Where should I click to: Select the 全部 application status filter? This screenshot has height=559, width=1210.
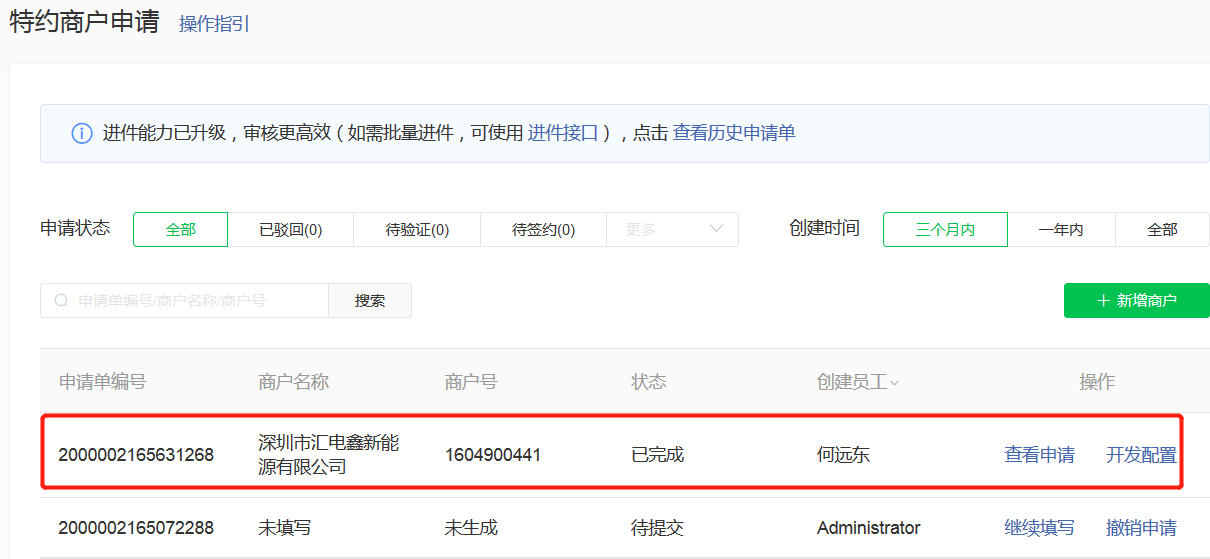[180, 229]
